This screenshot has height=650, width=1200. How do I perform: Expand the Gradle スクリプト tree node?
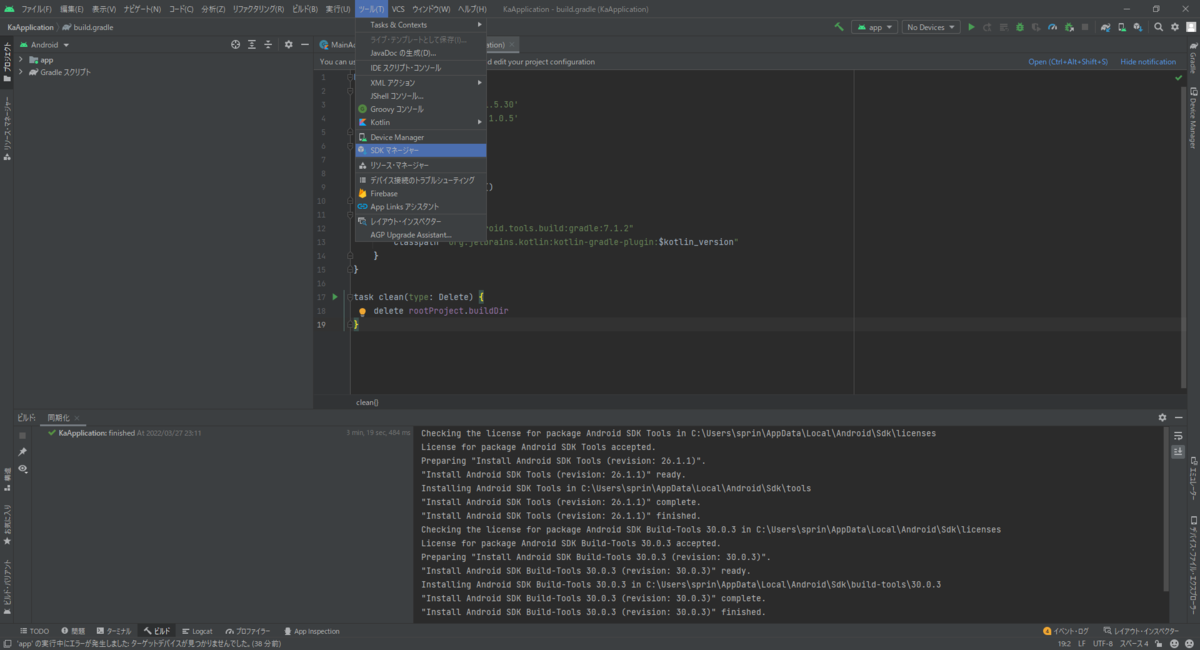(x=21, y=73)
